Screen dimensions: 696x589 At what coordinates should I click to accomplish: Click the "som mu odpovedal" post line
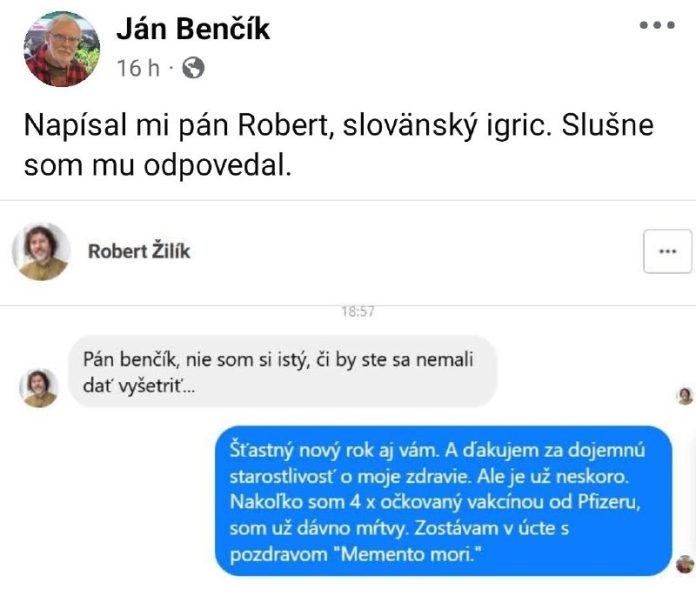click(x=158, y=165)
